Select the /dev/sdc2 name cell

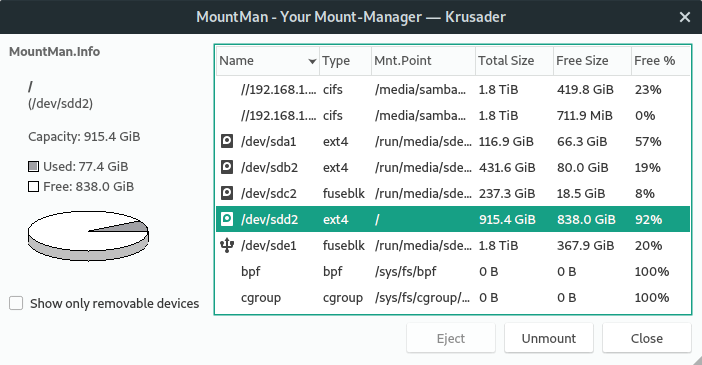pyautogui.click(x=269, y=193)
